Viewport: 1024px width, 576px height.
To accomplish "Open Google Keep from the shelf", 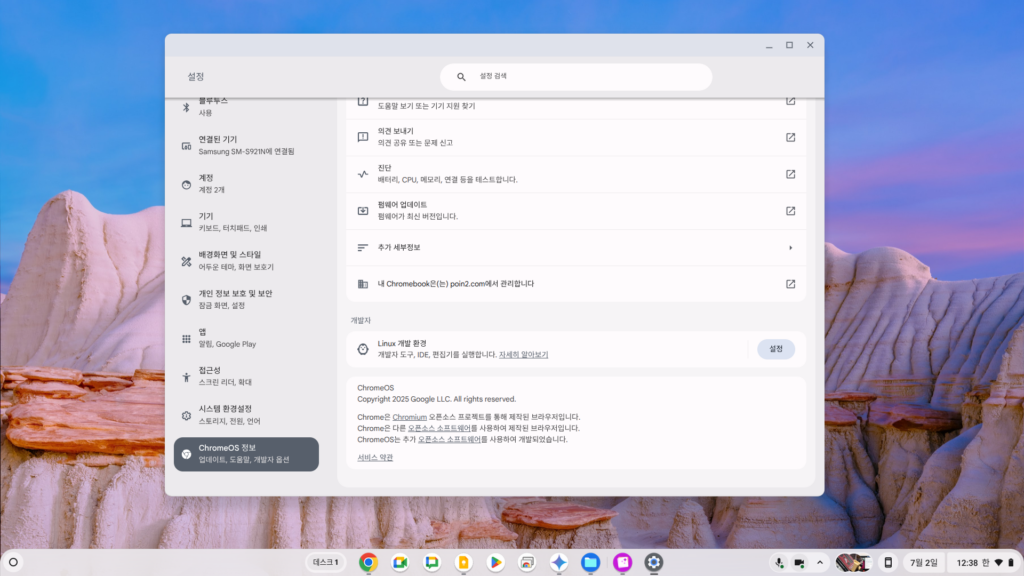I will tap(464, 562).
